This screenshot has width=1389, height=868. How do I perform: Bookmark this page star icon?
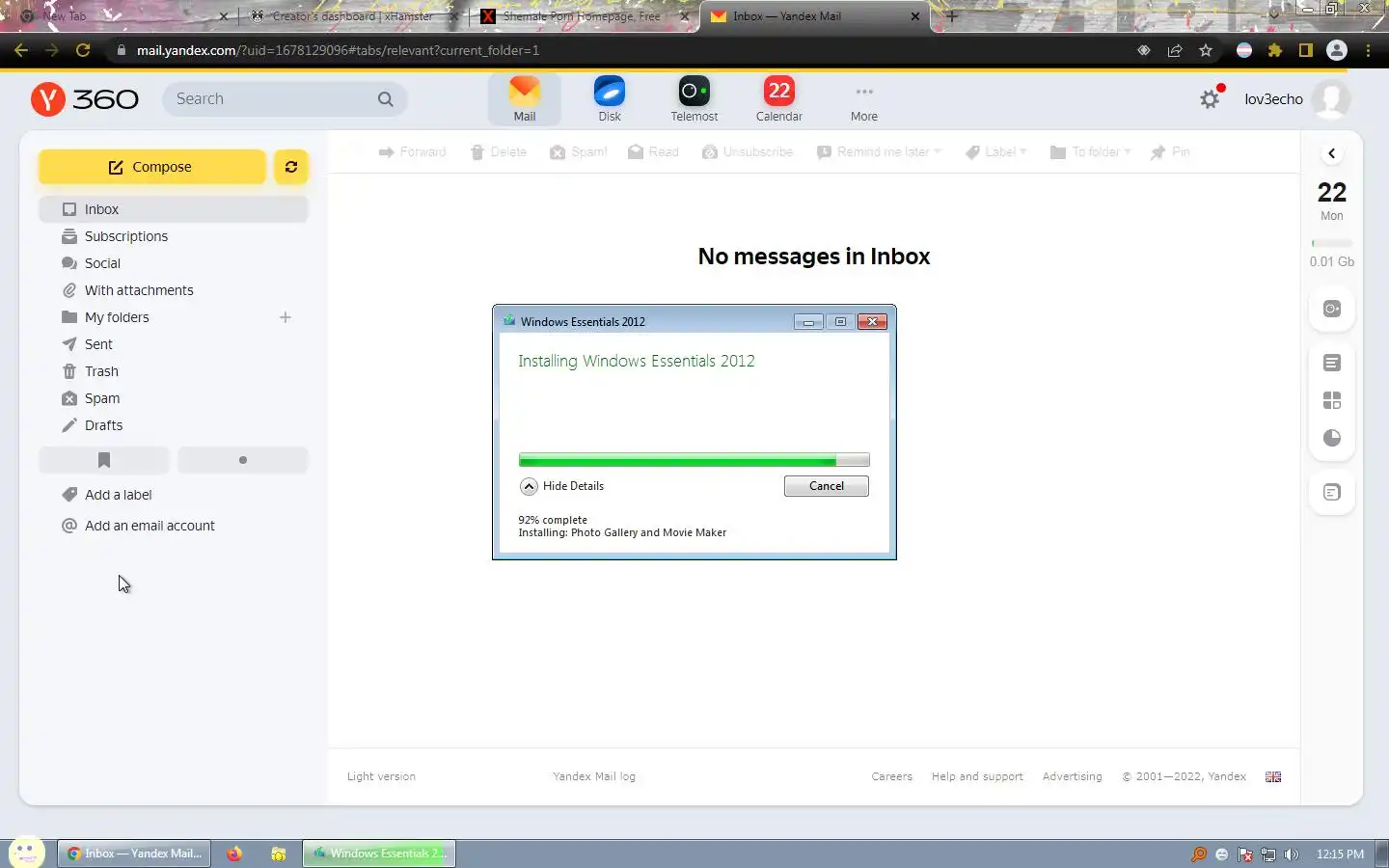point(1206,50)
